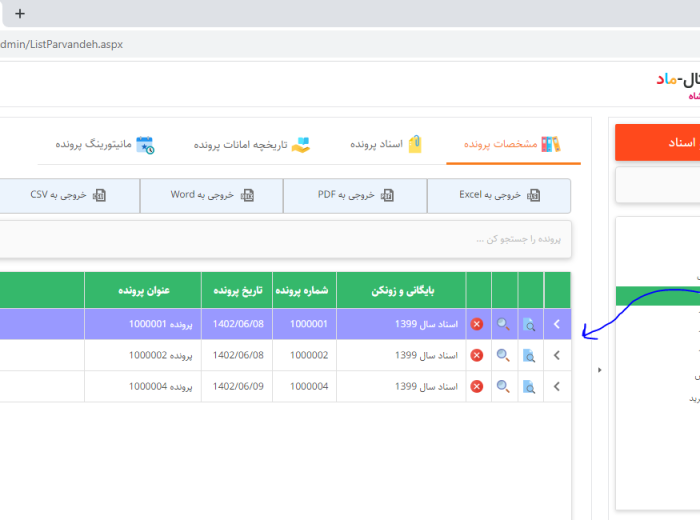Click document preview icon in row 1000001
Viewport: 700px width, 520px height.
(530, 324)
